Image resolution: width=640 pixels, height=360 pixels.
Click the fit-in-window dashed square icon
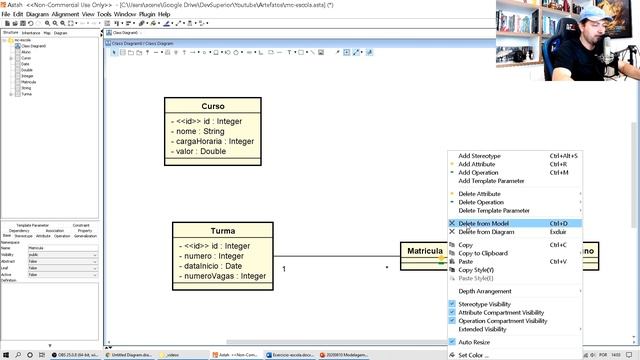click(x=71, y=23)
